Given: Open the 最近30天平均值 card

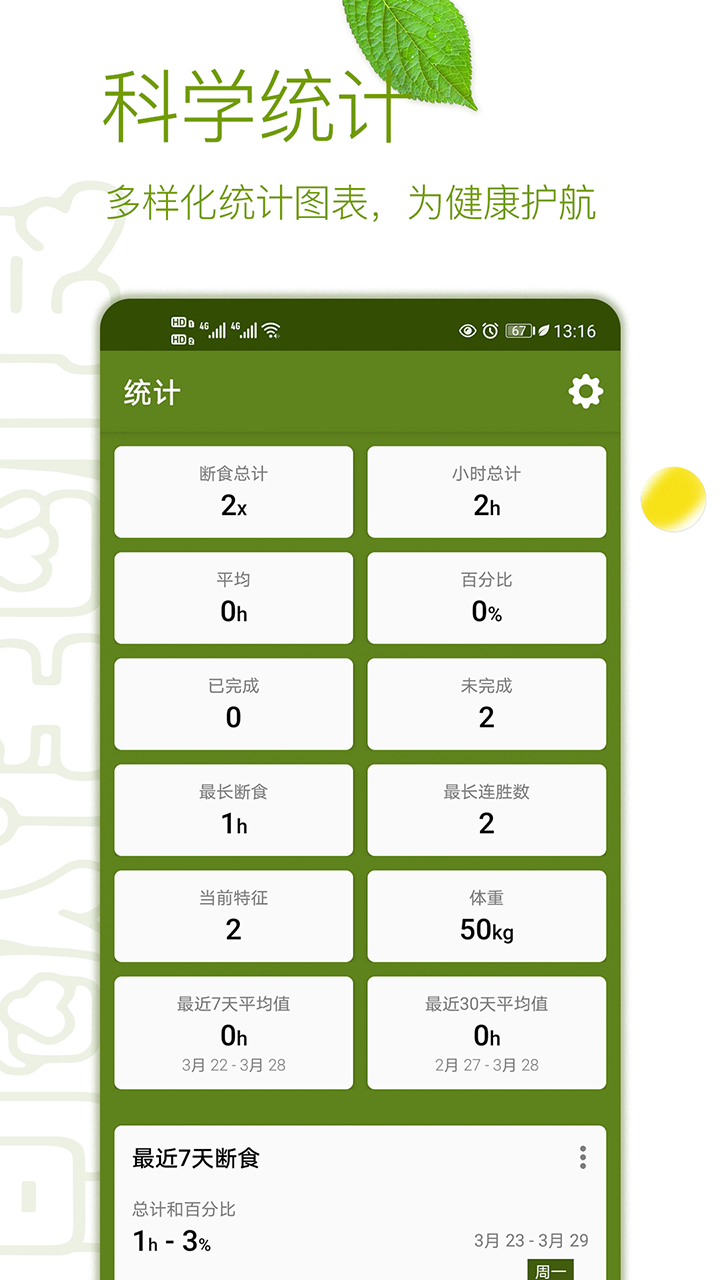Looking at the screenshot, I should [x=487, y=1032].
